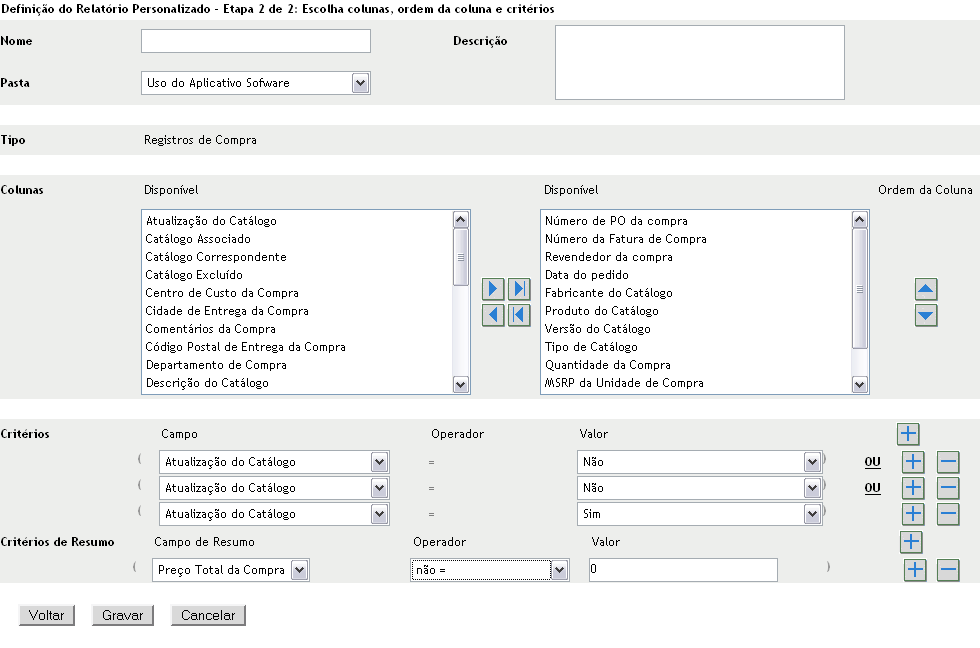The width and height of the screenshot is (980, 648).
Task: Click the Nome text input field
Action: (256, 41)
